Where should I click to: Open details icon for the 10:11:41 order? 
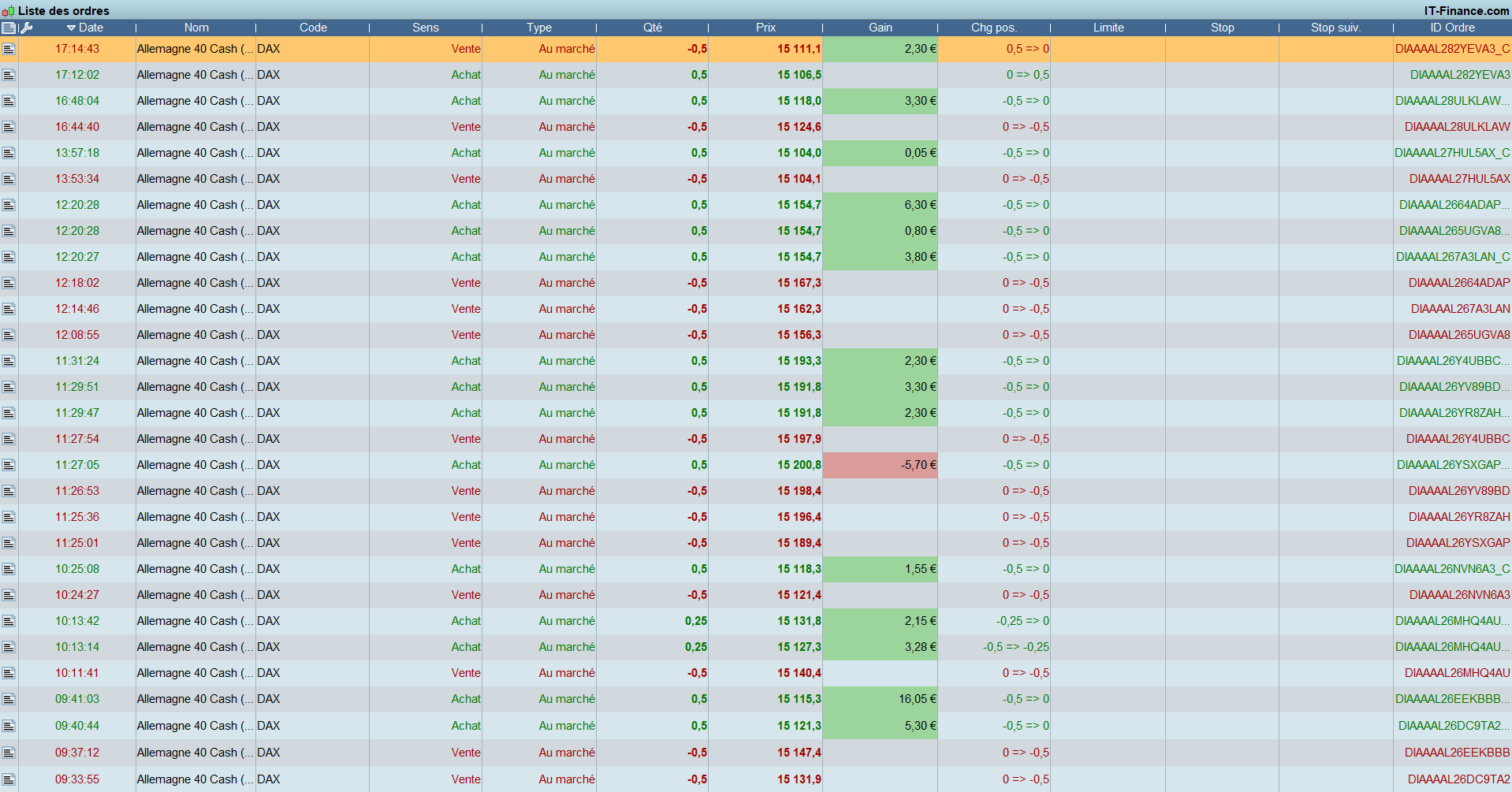point(9,673)
